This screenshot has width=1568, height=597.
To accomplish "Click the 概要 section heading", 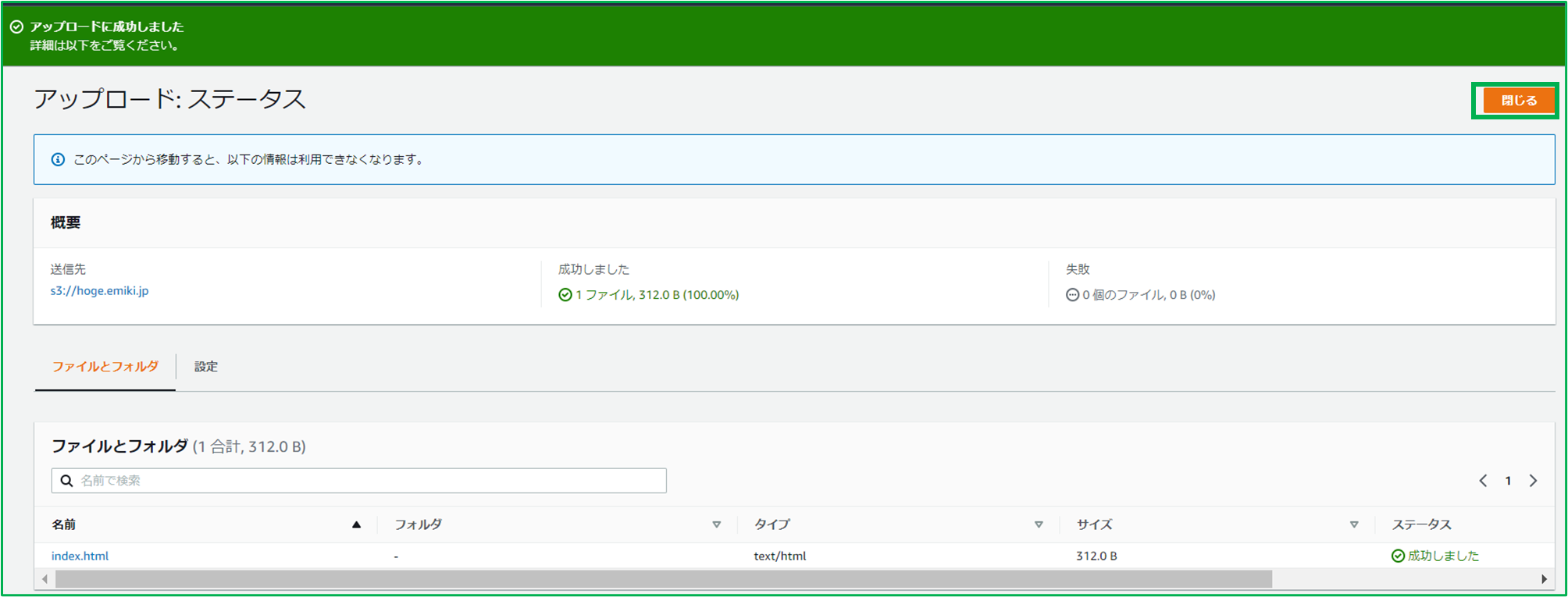I will pyautogui.click(x=66, y=222).
